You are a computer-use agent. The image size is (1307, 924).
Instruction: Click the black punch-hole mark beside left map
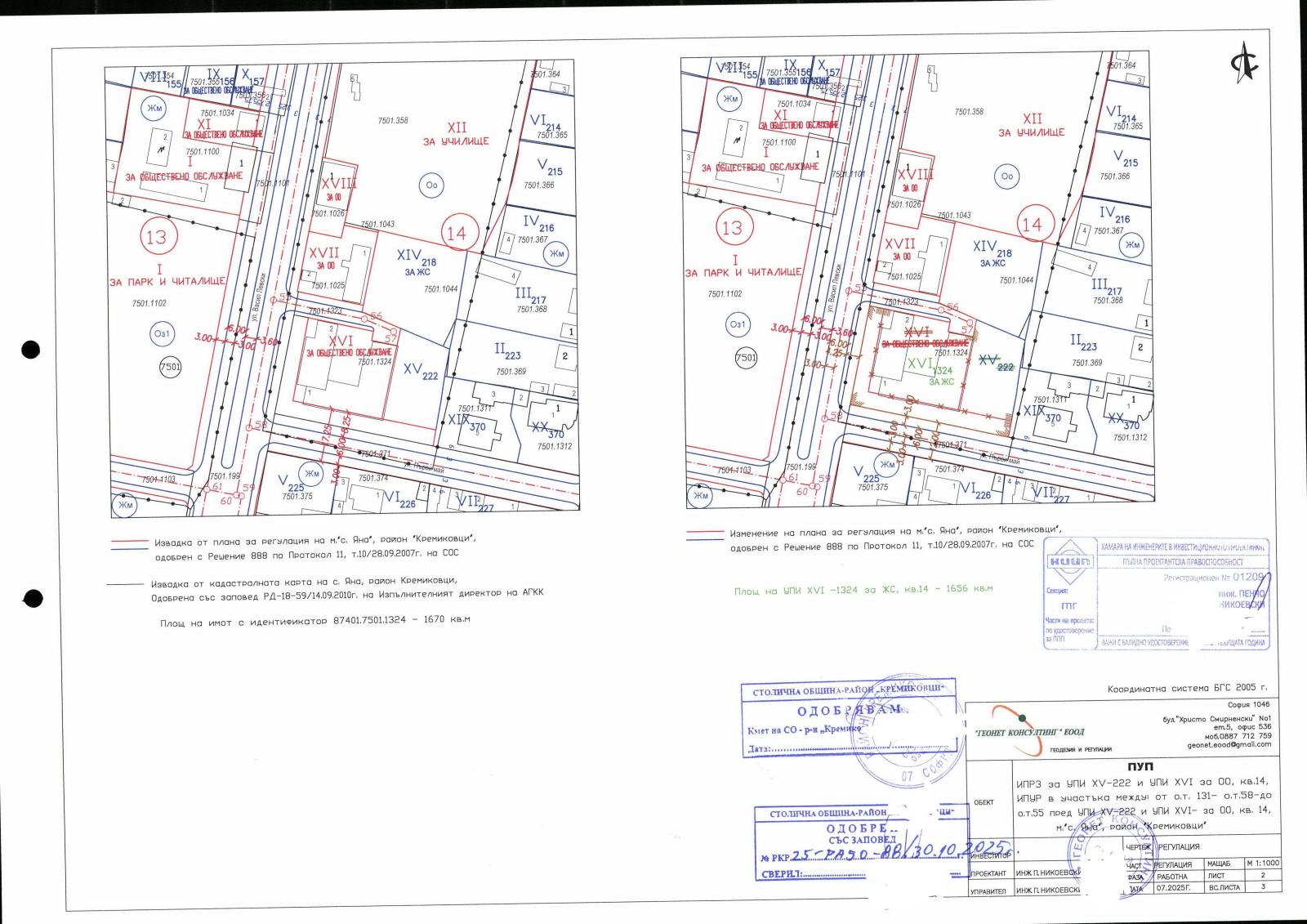(30, 350)
